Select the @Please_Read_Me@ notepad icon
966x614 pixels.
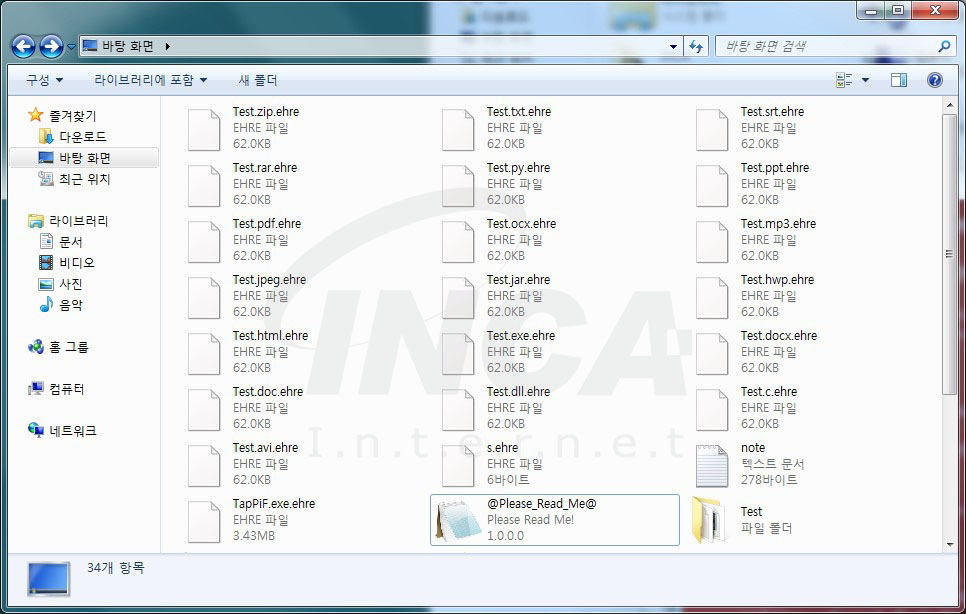458,521
